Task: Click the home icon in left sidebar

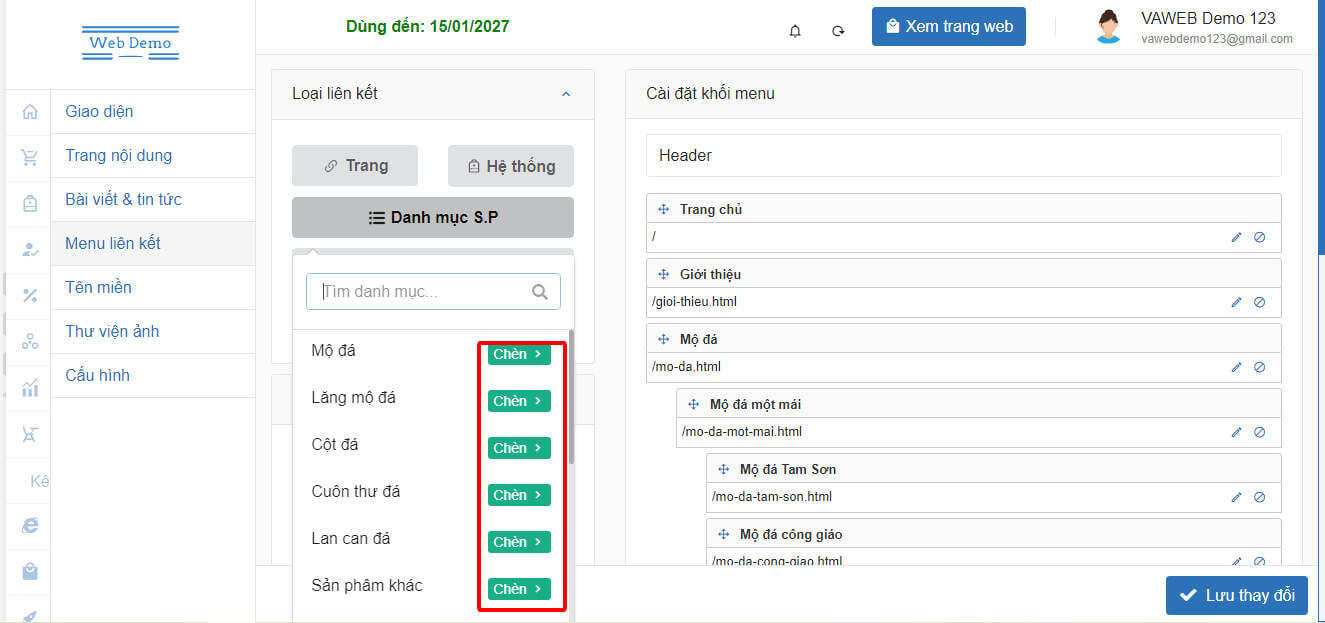Action: (30, 111)
